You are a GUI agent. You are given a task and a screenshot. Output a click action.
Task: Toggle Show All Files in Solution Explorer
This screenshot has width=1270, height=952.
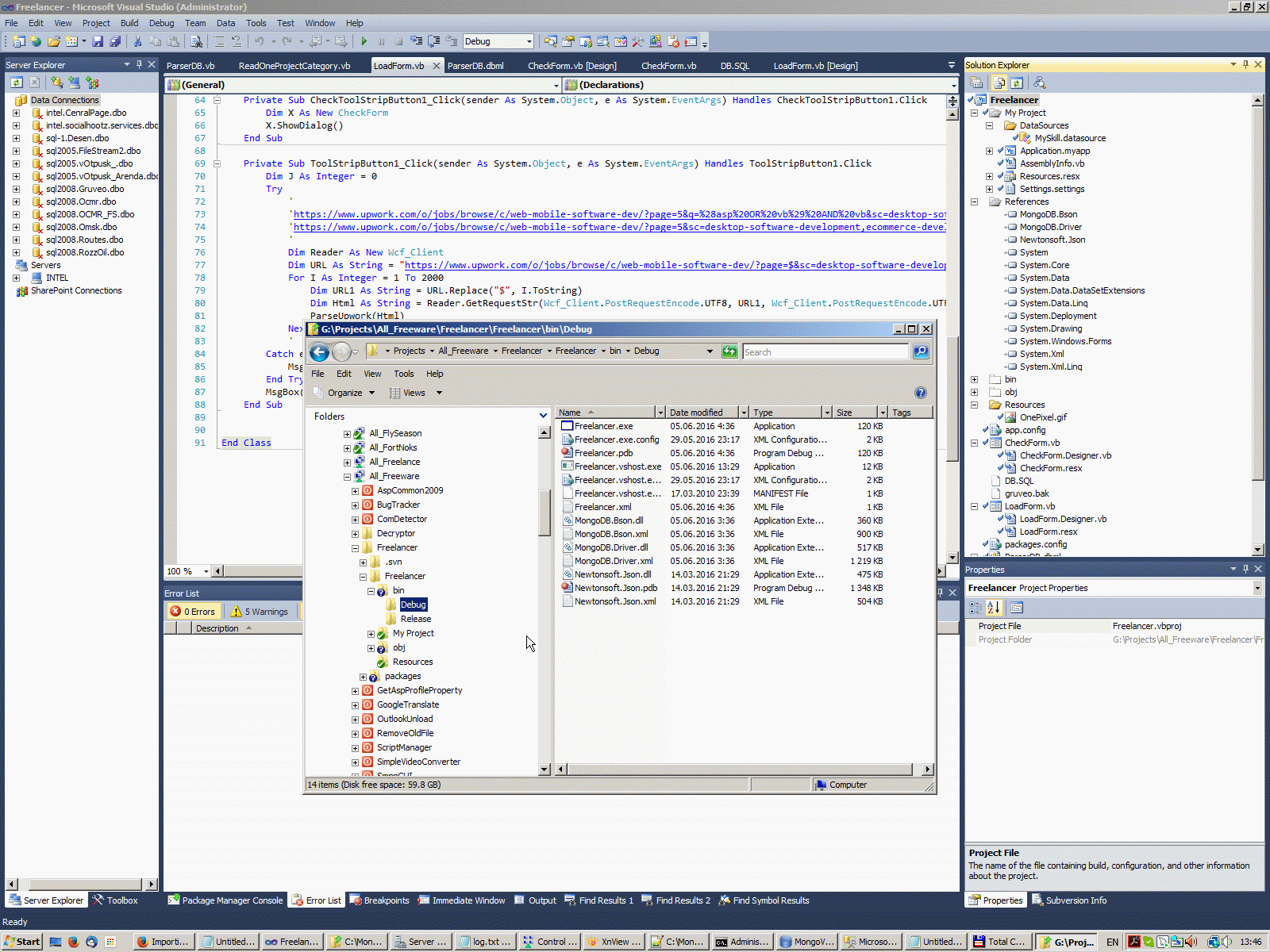click(999, 83)
